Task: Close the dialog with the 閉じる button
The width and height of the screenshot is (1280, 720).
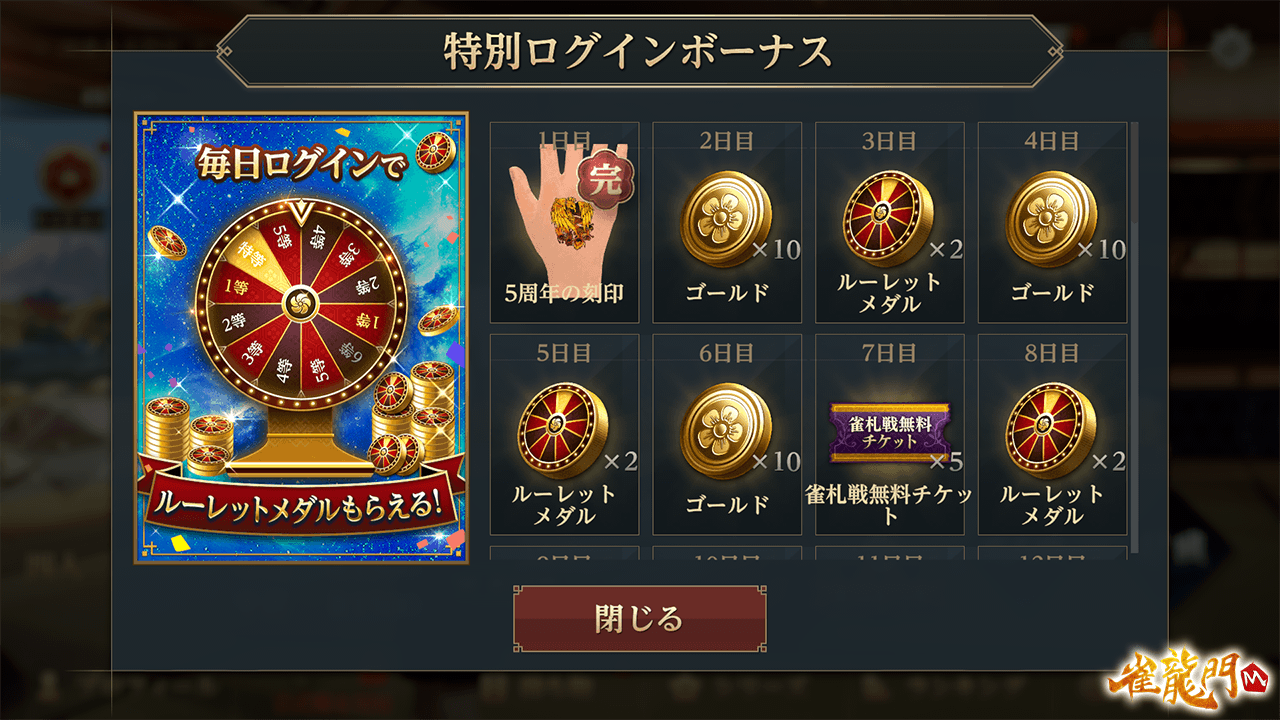Action: [x=640, y=619]
